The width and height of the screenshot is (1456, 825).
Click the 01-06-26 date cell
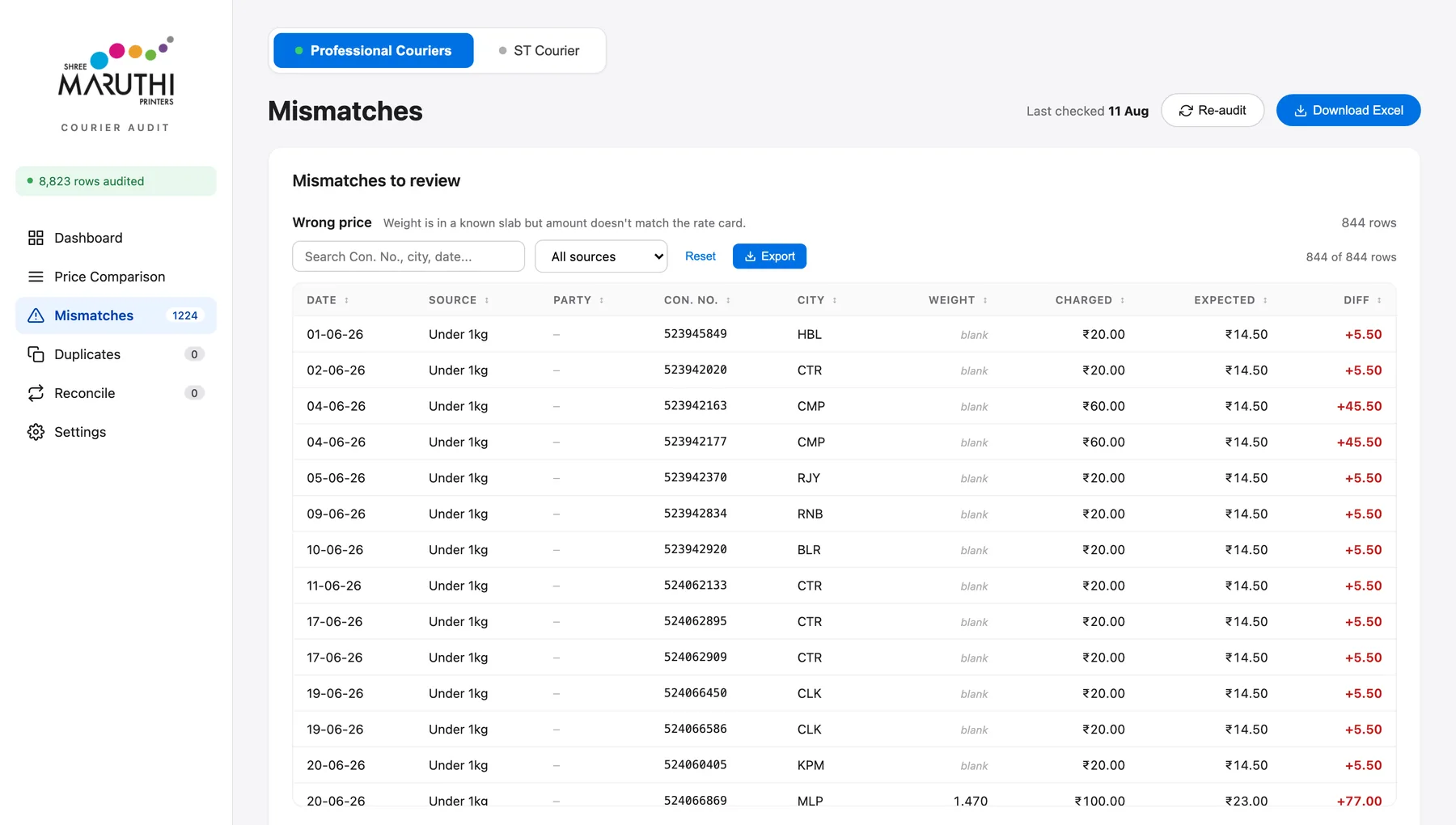coord(335,334)
